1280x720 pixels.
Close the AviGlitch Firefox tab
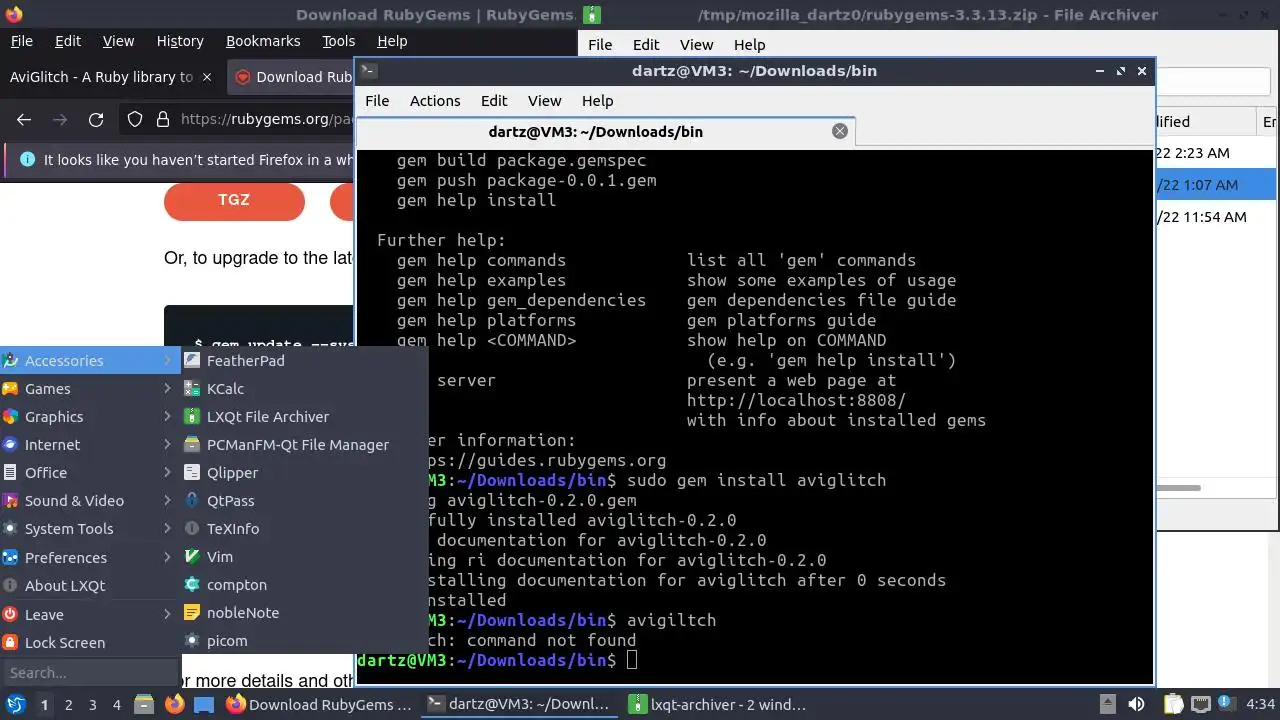[x=207, y=77]
